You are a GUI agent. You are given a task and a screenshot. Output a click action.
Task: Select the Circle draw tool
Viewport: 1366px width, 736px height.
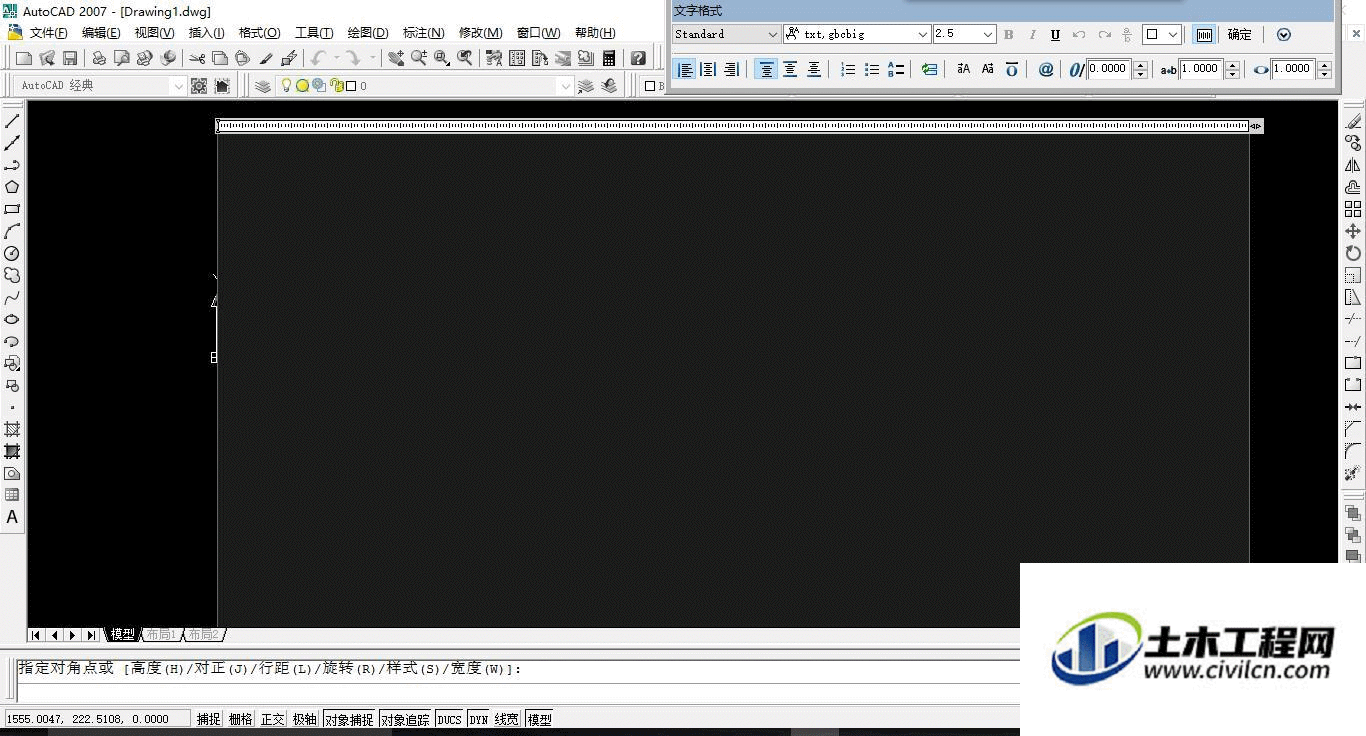click(12, 253)
